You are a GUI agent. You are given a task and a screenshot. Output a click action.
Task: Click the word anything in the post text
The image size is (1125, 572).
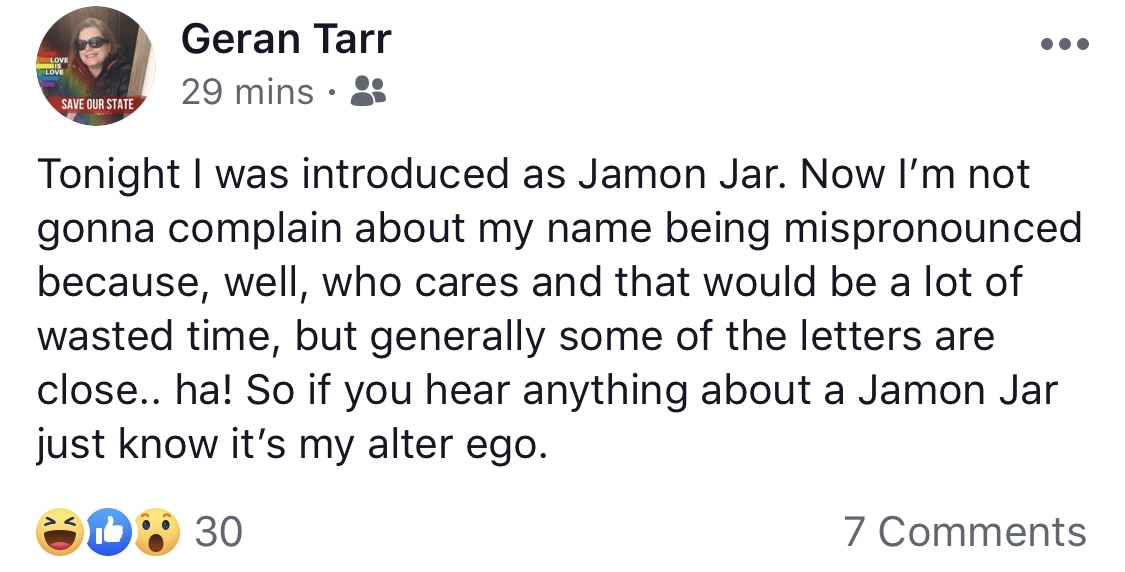[604, 391]
